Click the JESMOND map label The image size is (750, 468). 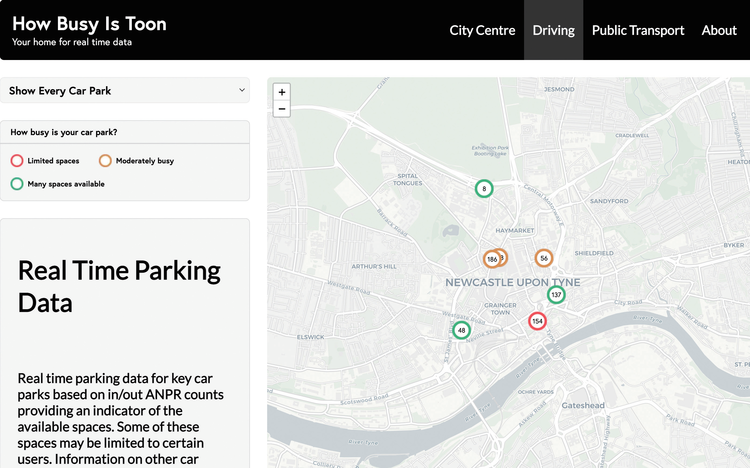pyautogui.click(x=559, y=89)
